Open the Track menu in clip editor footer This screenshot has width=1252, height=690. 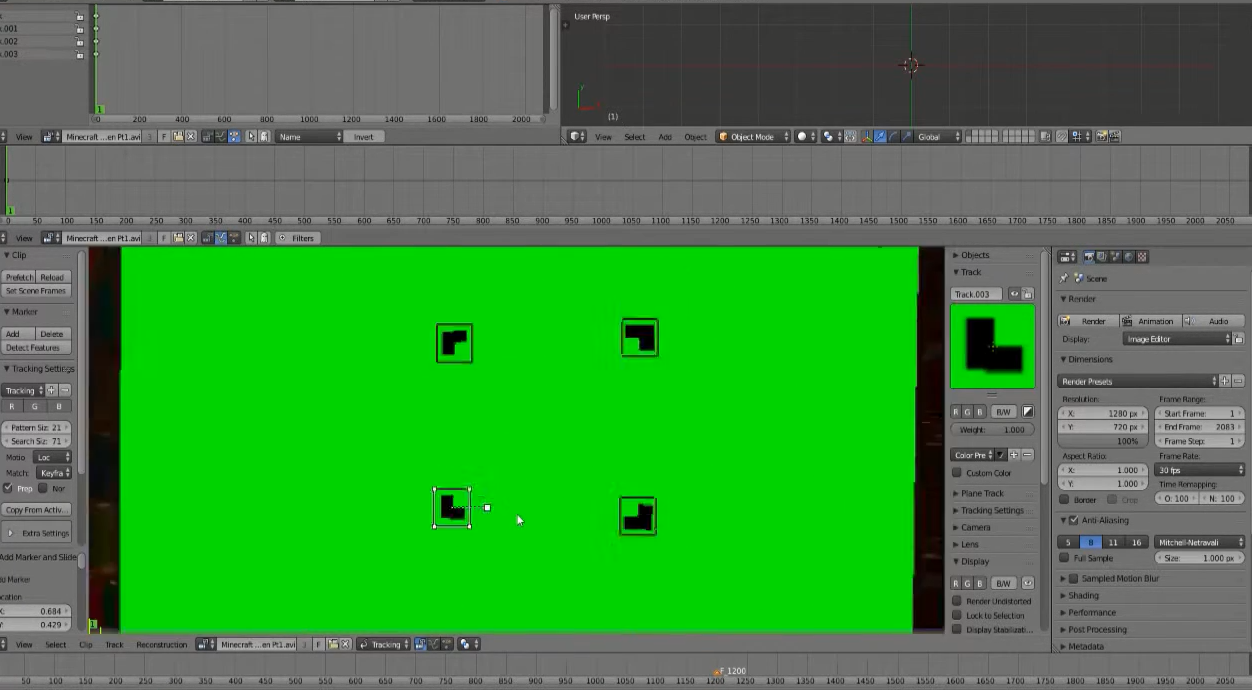115,644
